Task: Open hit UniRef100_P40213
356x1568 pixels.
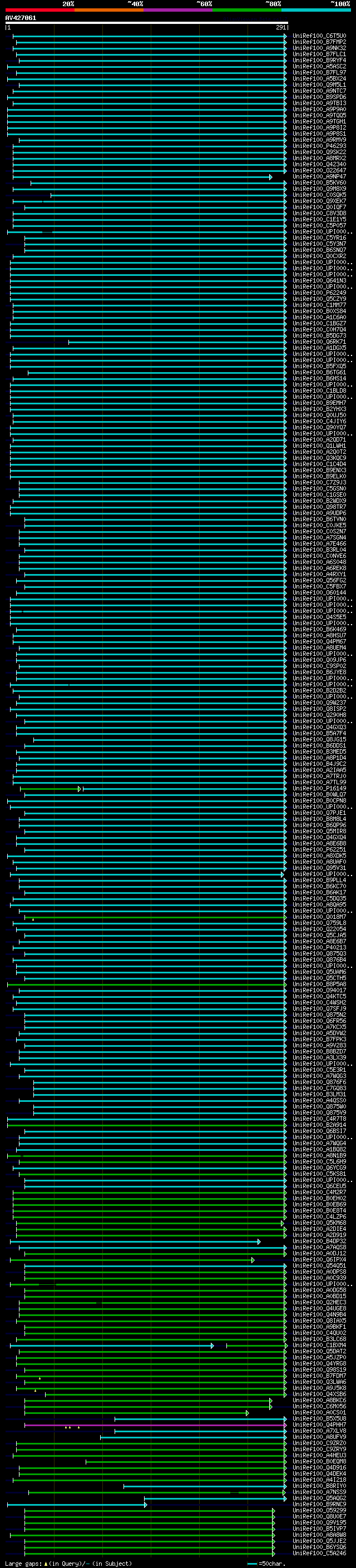Action: (319, 948)
